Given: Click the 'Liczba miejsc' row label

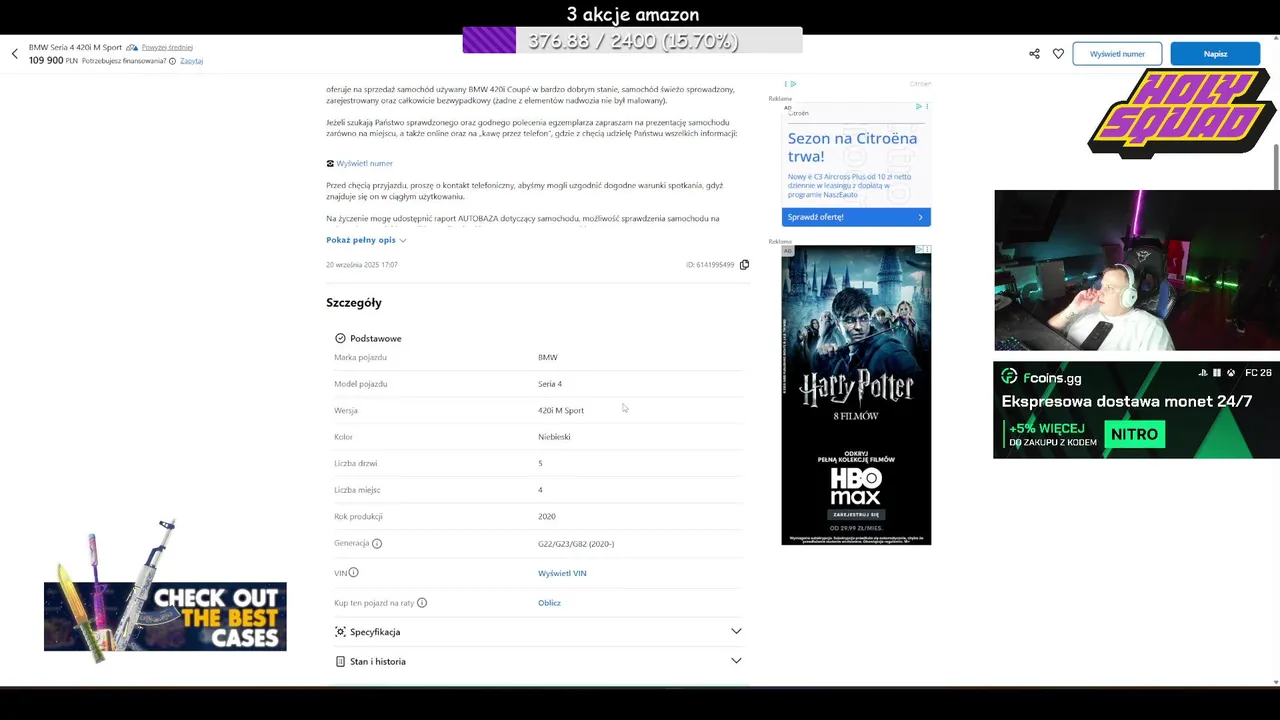Looking at the screenshot, I should [357, 490].
